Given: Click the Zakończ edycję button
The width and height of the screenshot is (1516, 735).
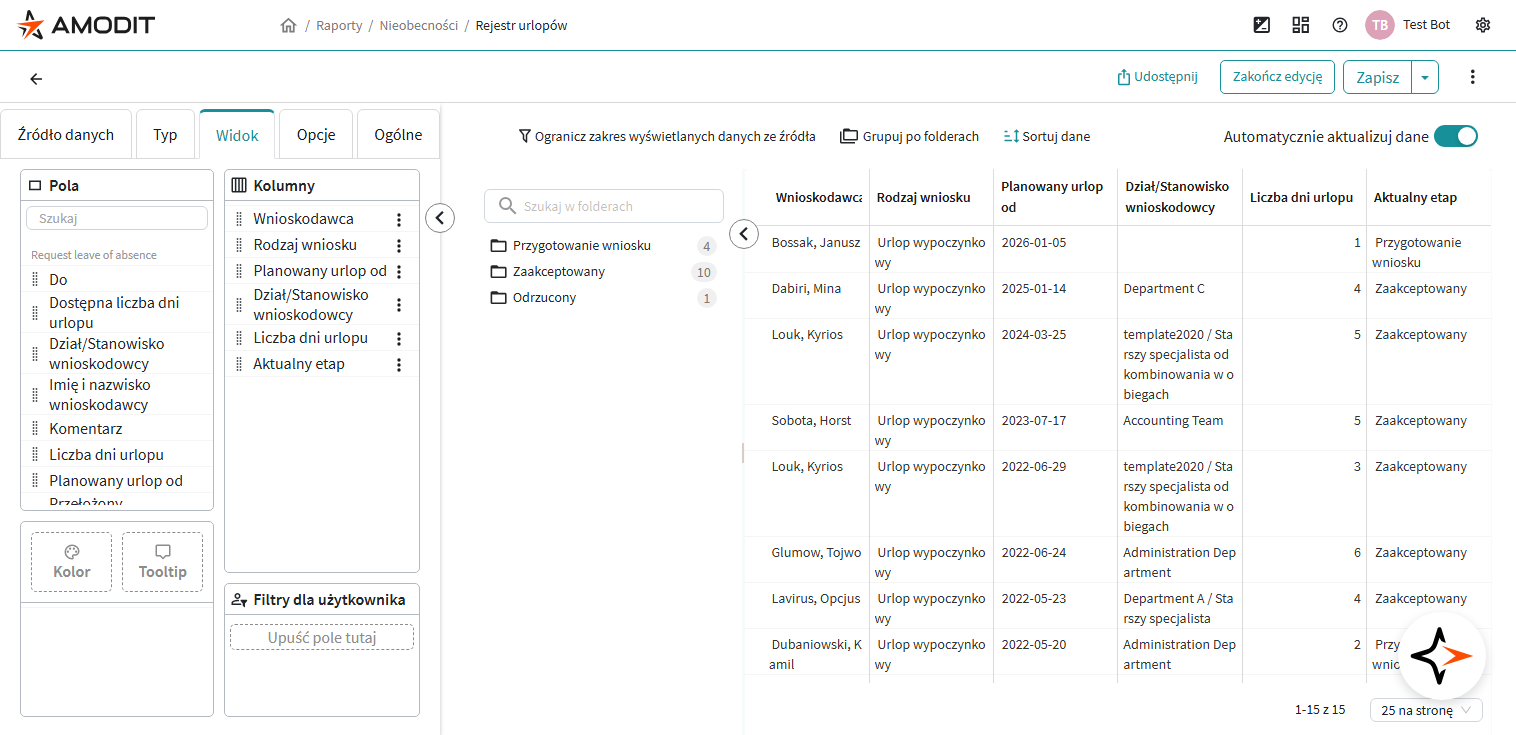Looking at the screenshot, I should 1277,77.
